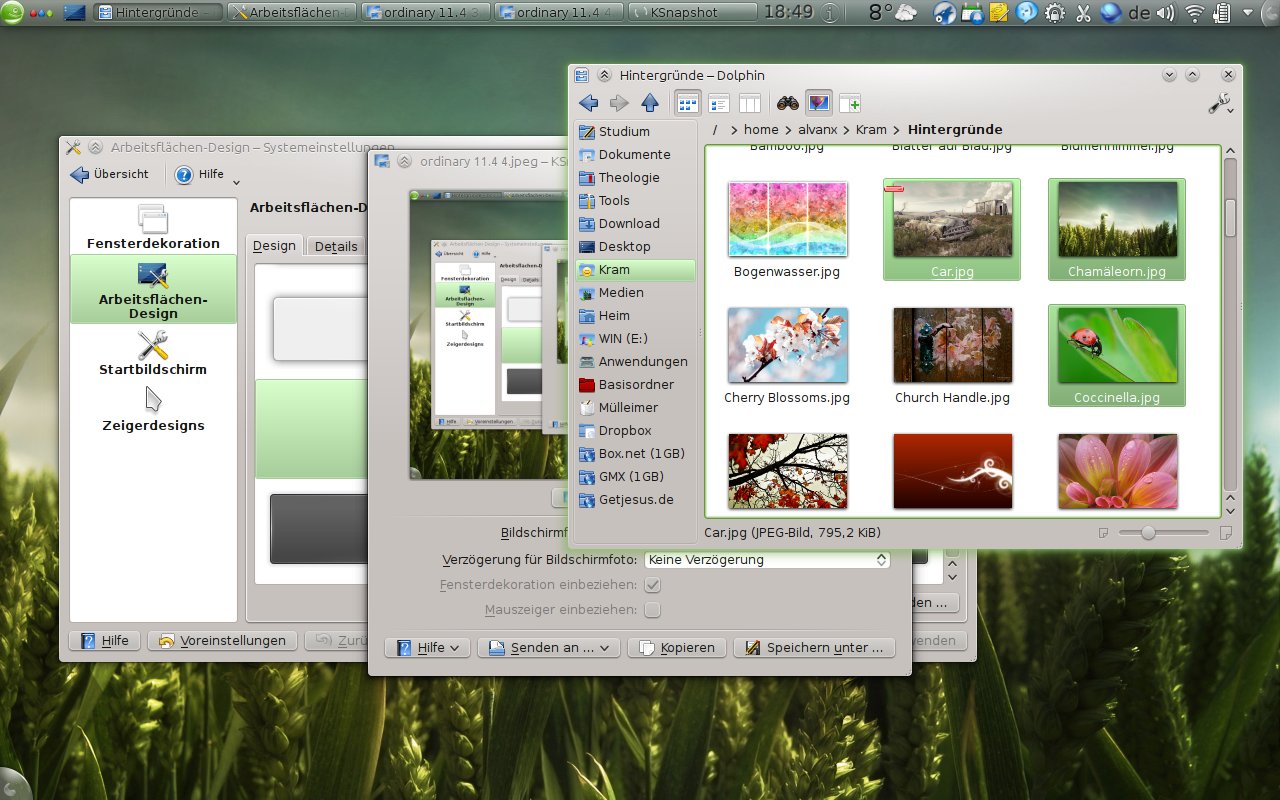Open Verzögerung für Bildschirmfoto dropdown

(x=767, y=560)
